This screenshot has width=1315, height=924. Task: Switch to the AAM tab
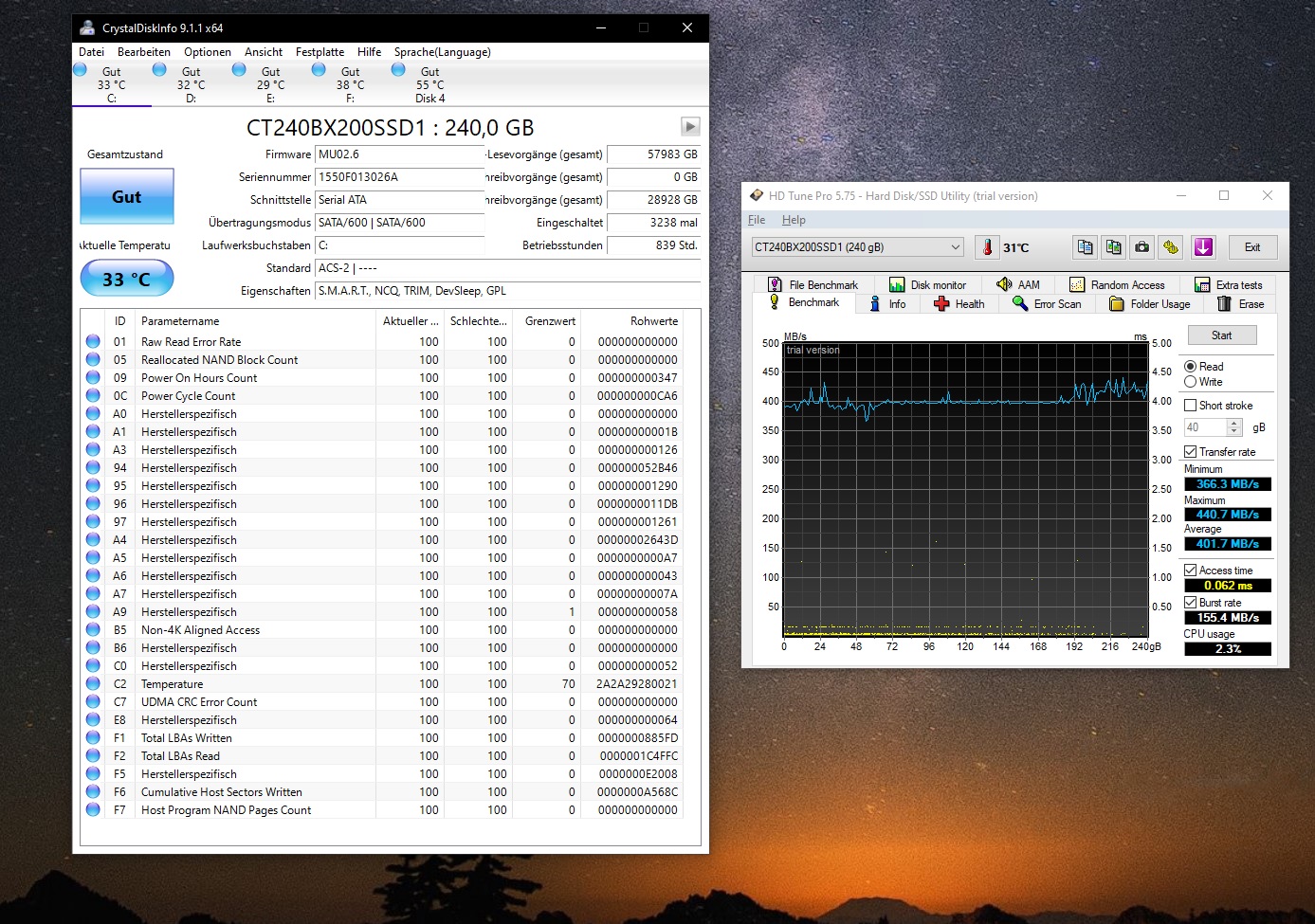(x=1018, y=284)
